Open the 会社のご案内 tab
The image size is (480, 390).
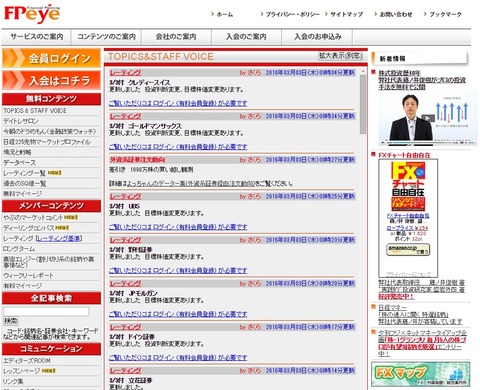(x=176, y=37)
